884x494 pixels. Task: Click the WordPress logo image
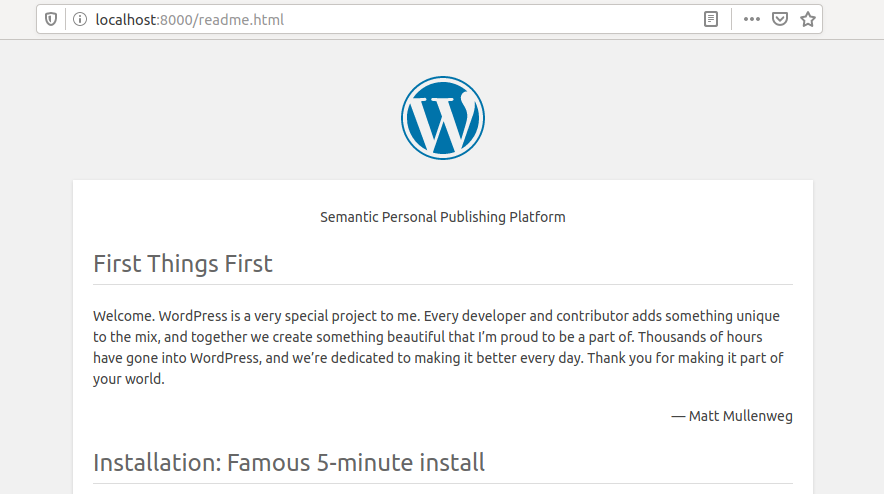click(443, 118)
